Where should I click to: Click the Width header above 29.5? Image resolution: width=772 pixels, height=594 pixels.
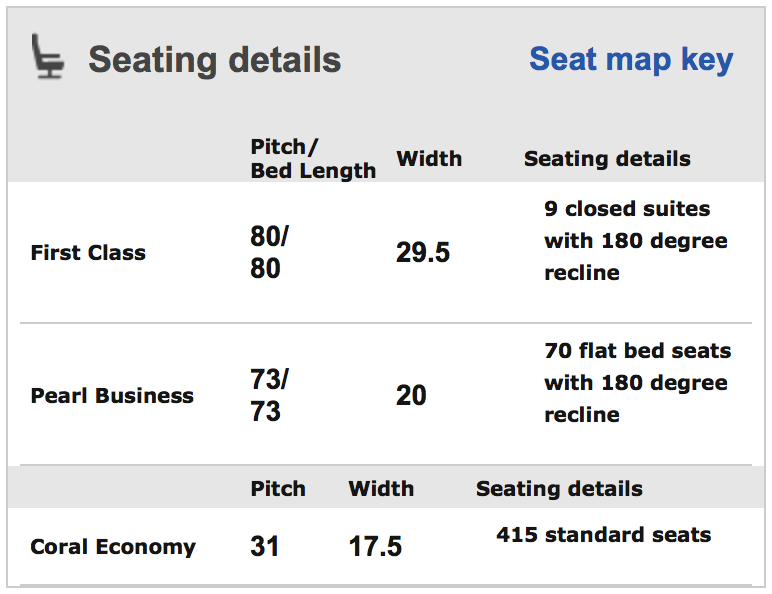[429, 159]
